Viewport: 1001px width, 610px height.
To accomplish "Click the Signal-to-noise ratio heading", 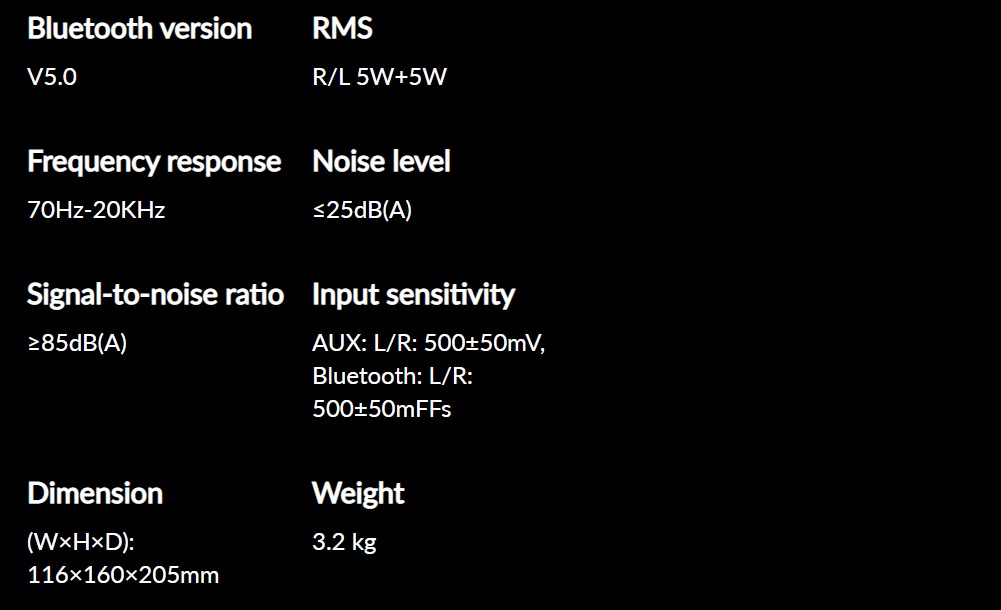I will (155, 295).
